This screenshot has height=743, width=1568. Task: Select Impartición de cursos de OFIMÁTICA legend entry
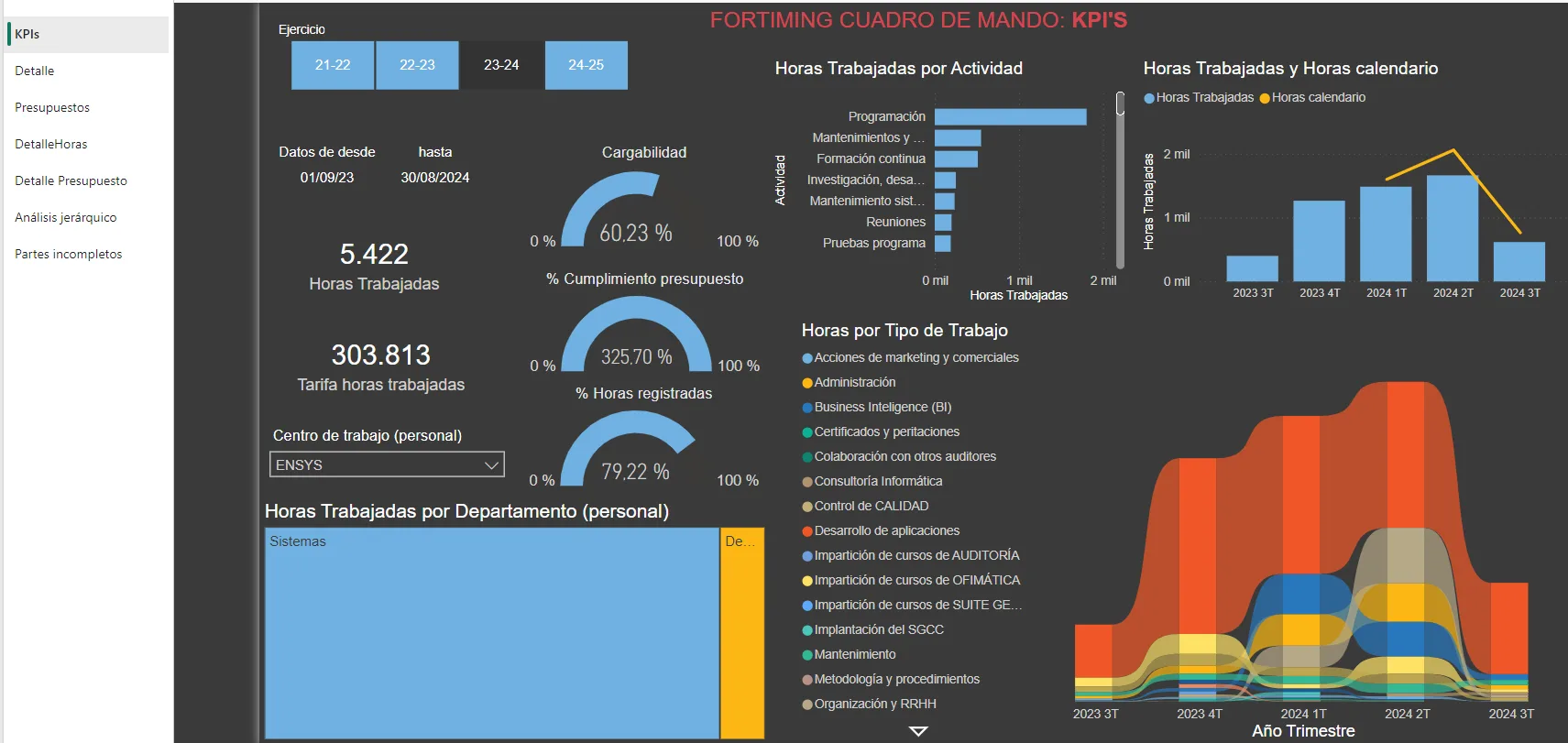(x=911, y=580)
